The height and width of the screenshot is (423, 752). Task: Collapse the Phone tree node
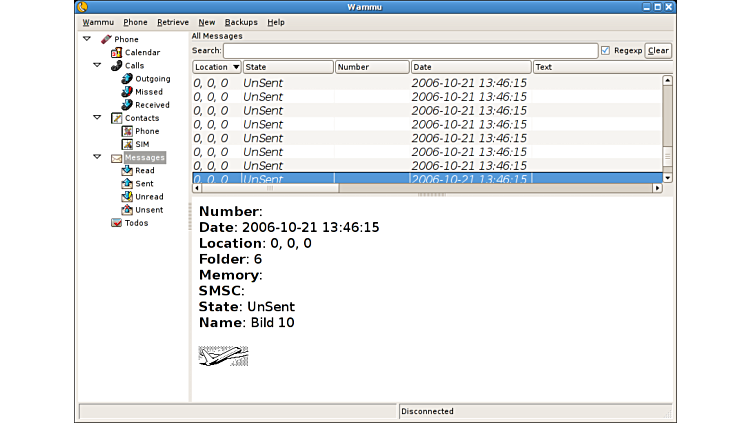click(x=87, y=39)
